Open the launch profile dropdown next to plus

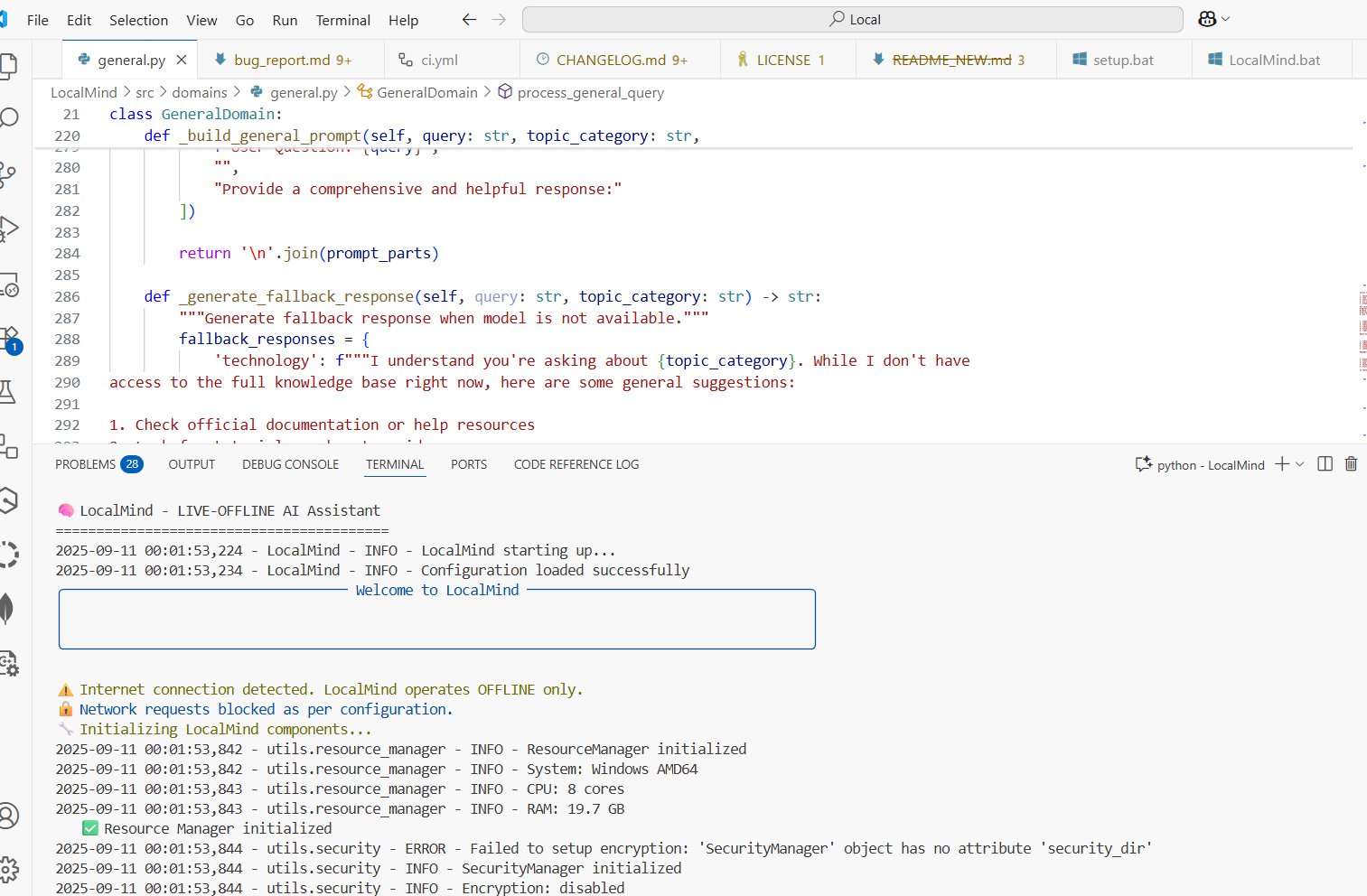click(1300, 464)
